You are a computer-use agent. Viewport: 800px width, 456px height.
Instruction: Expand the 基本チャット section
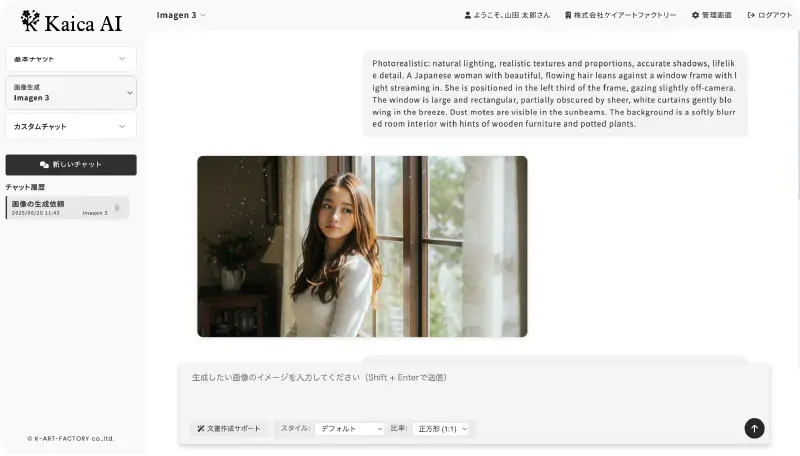tap(71, 59)
